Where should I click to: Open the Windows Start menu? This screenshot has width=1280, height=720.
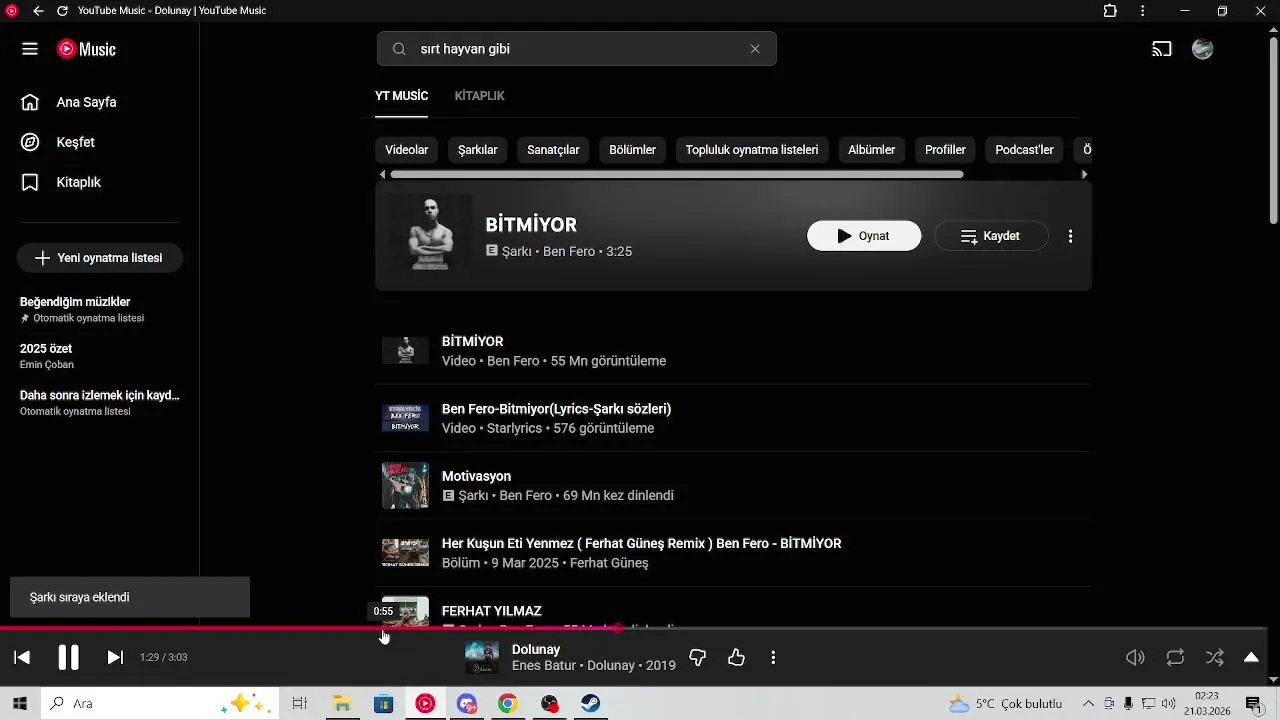point(19,704)
